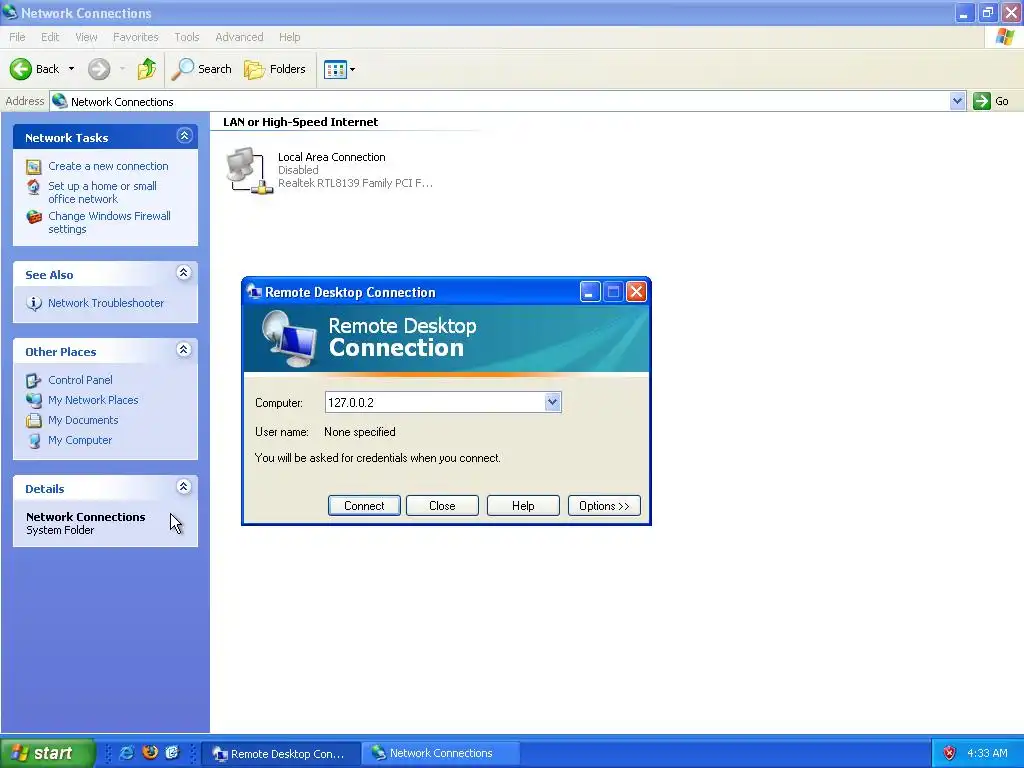1024x768 pixels.
Task: Expand the Computer combo box dropdown
Action: [552, 402]
